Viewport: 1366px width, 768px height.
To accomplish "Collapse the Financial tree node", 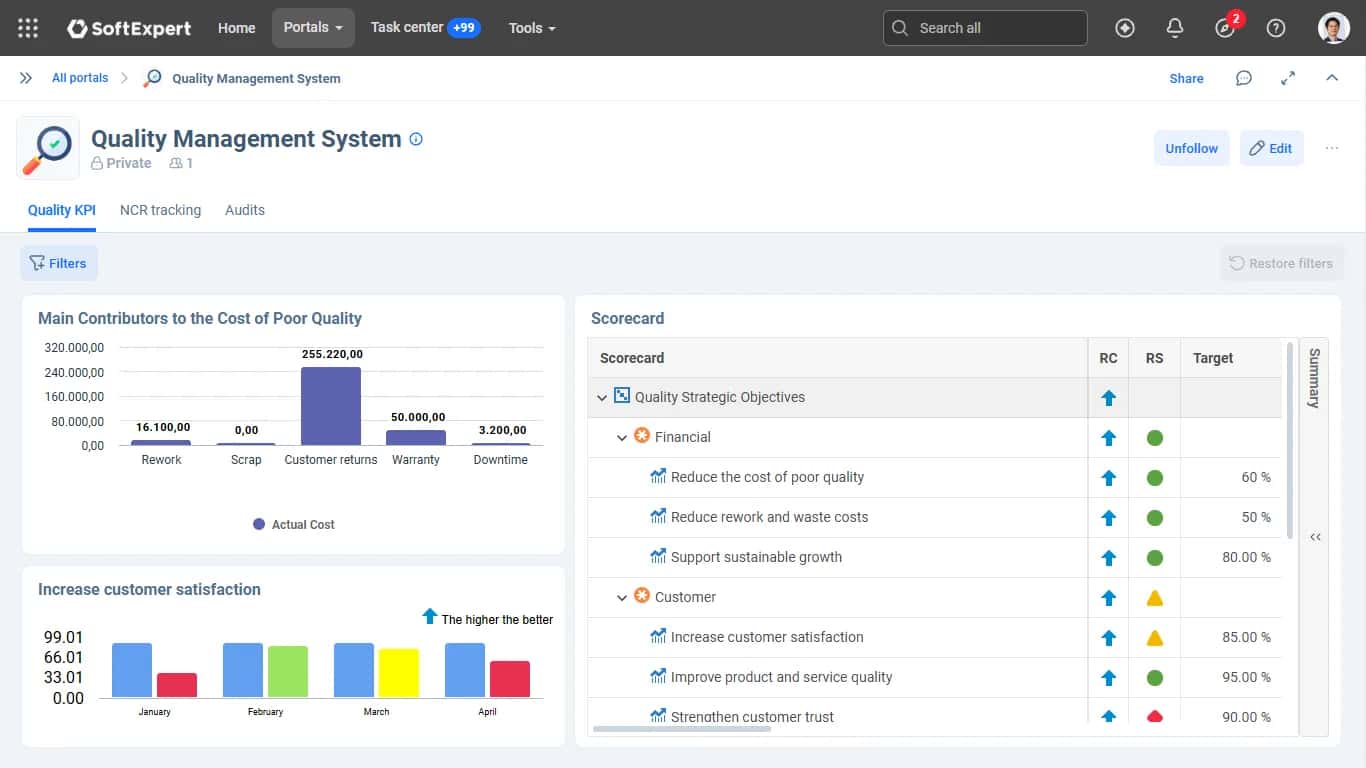I will pos(622,437).
